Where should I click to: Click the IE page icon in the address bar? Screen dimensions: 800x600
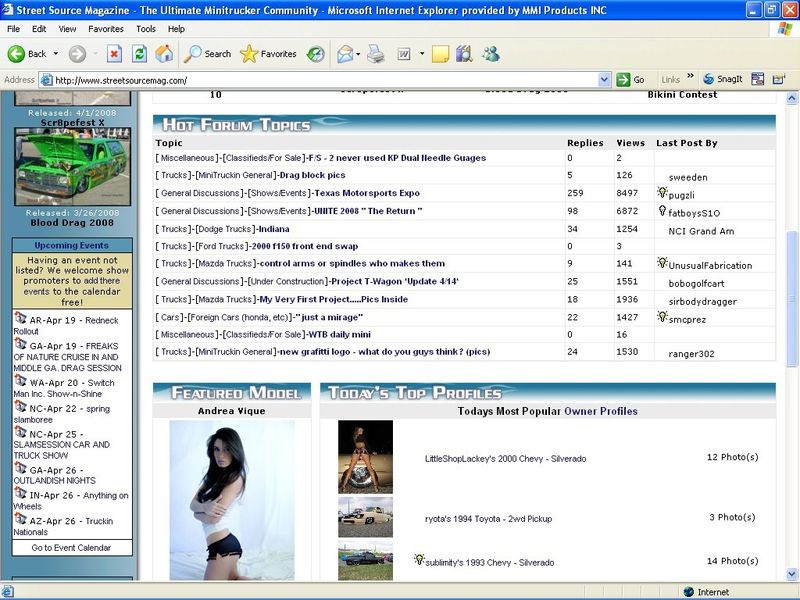coord(46,80)
